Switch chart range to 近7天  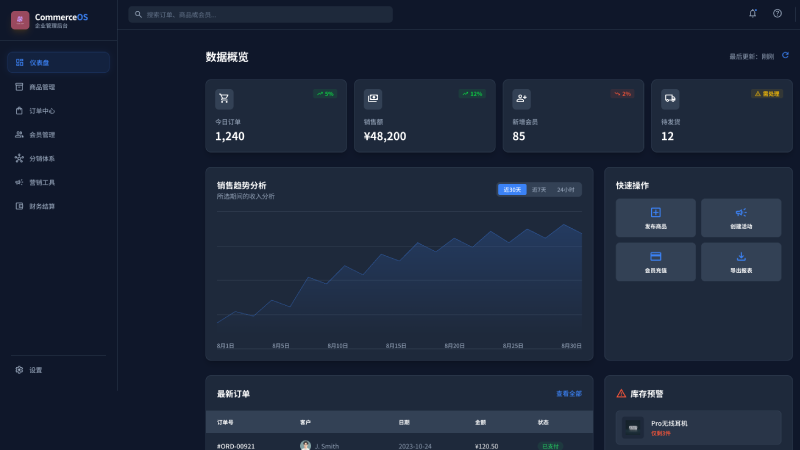tap(539, 189)
